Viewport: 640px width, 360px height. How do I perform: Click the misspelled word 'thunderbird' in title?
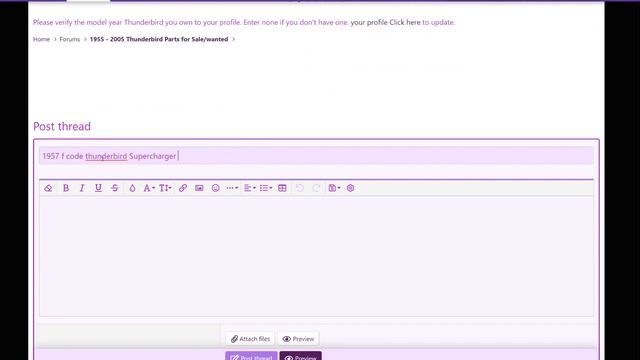106,156
